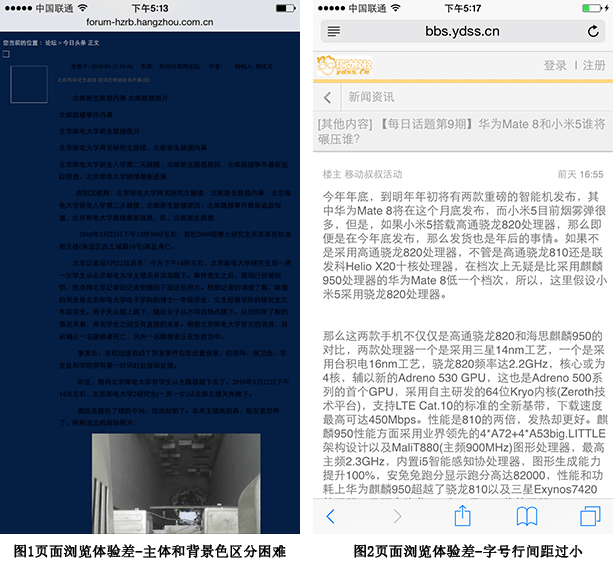This screenshot has height=562, width=613.
Task: Open the share sheet icon
Action: [462, 515]
